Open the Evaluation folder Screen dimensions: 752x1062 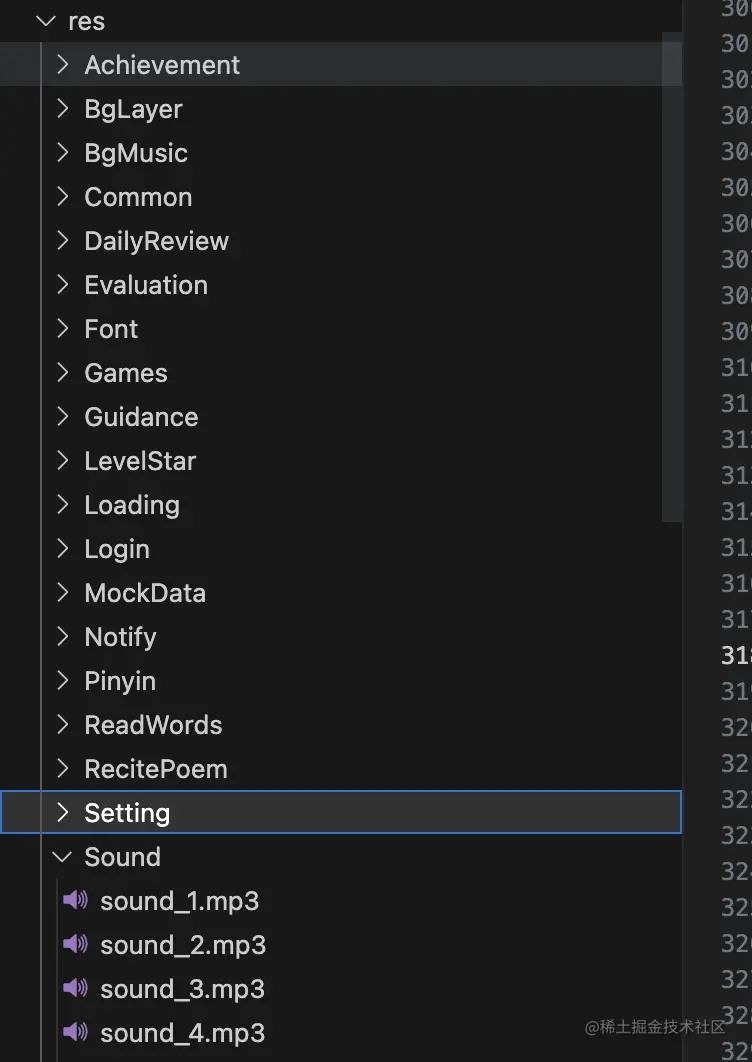click(x=146, y=284)
